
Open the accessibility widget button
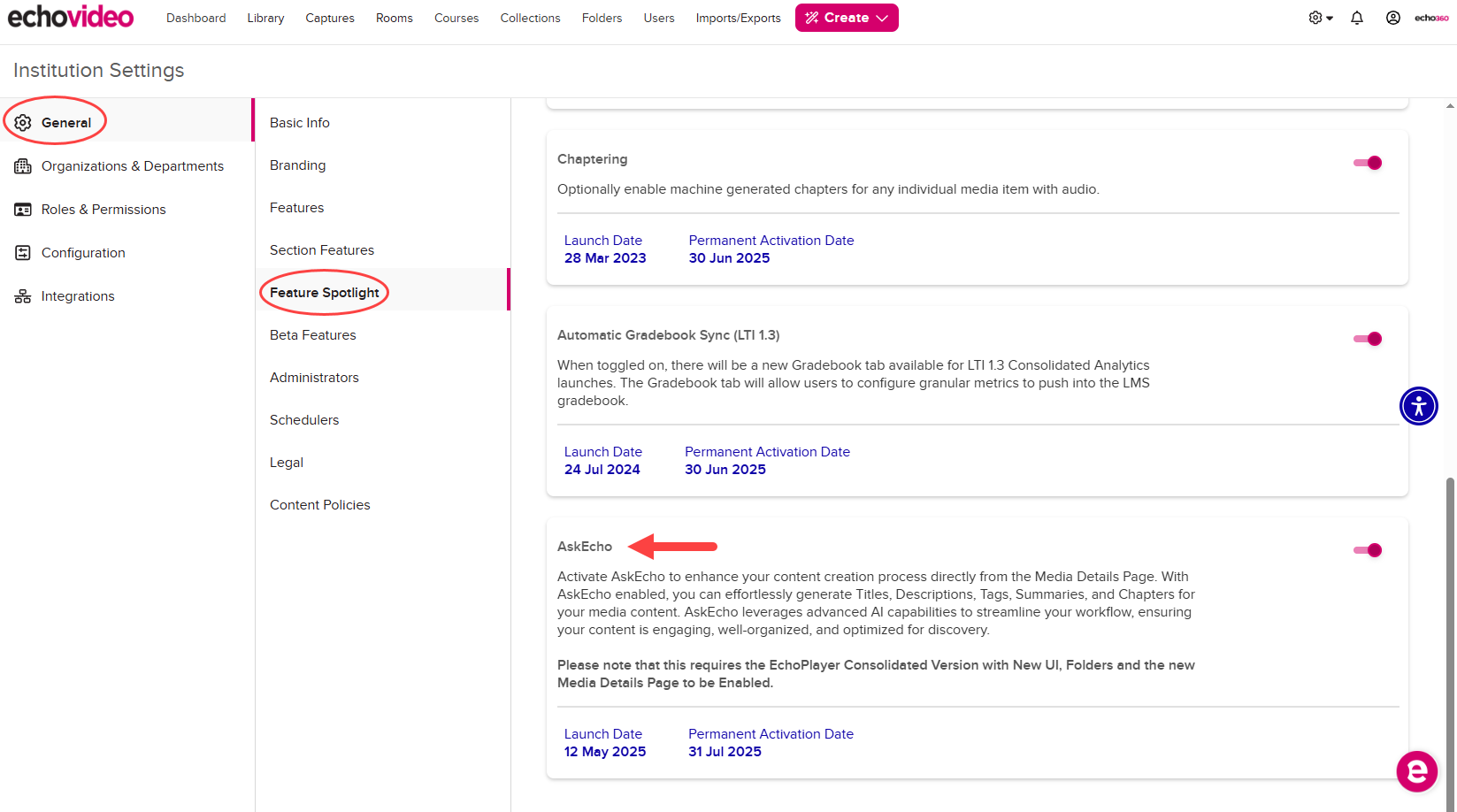coord(1419,406)
